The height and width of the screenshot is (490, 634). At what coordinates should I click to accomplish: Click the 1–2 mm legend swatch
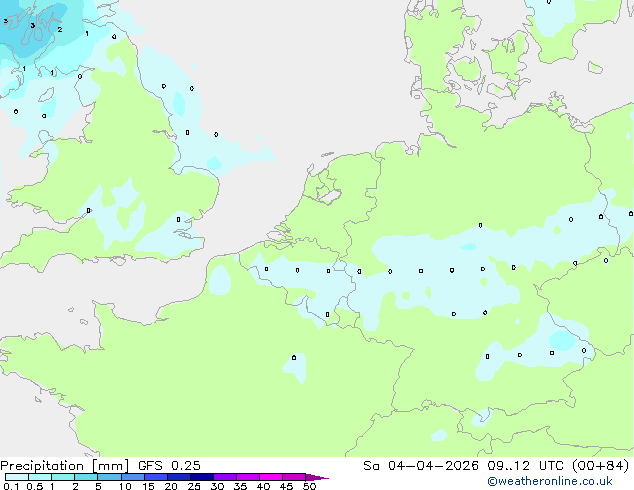[x=63, y=477]
